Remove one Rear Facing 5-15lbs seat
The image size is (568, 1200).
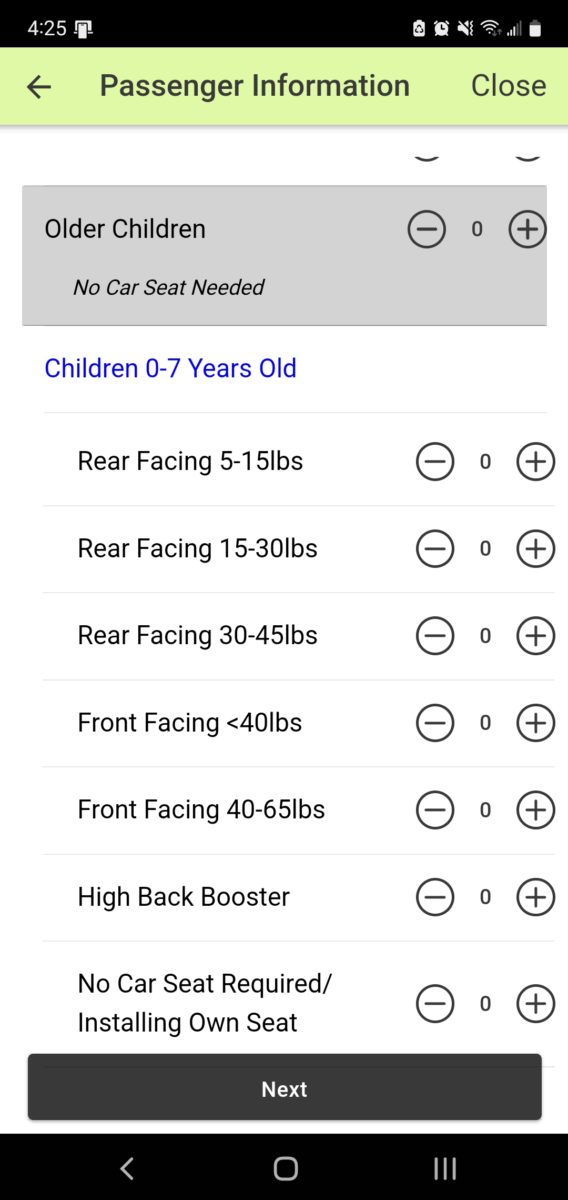tap(435, 462)
